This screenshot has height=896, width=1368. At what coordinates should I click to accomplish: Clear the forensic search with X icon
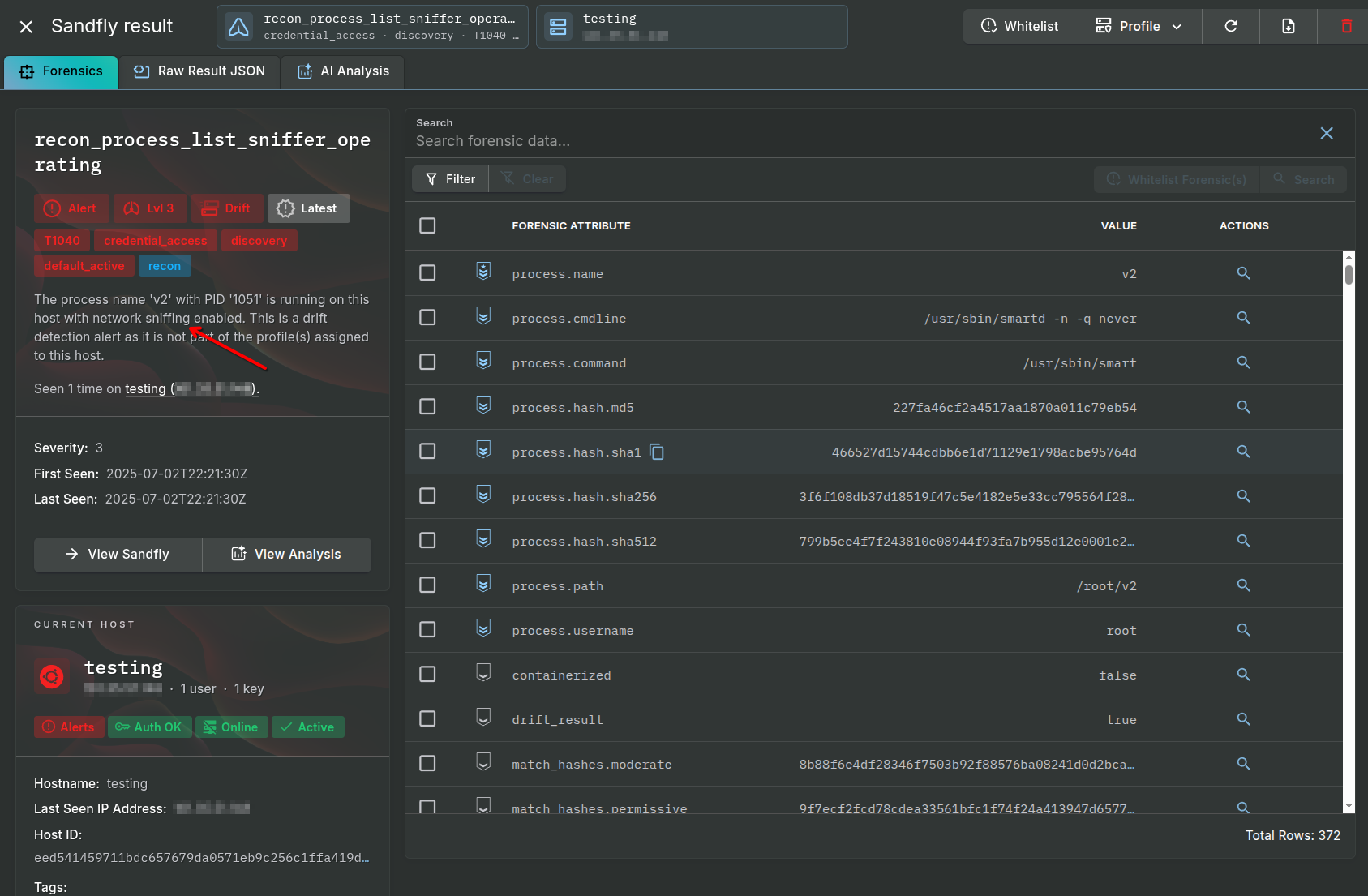[x=1327, y=133]
